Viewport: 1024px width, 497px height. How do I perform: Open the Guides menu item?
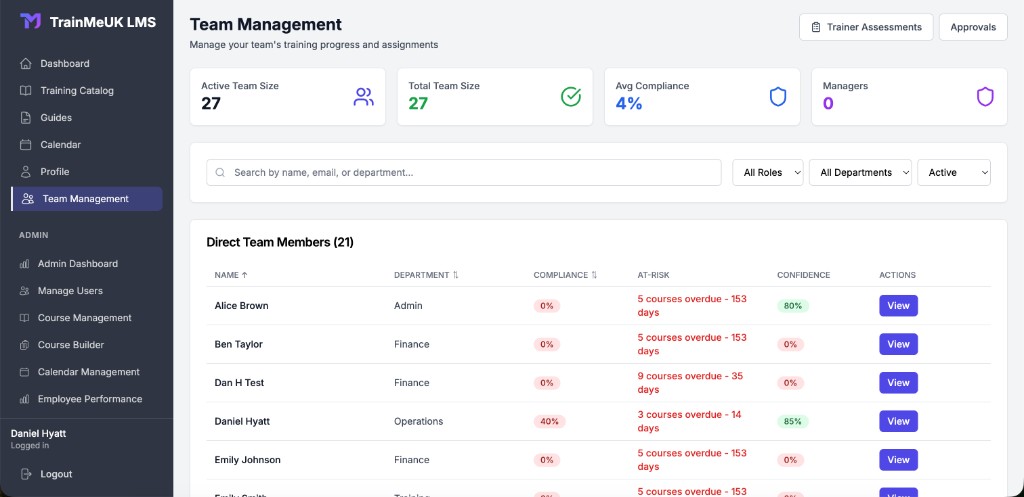click(86, 118)
